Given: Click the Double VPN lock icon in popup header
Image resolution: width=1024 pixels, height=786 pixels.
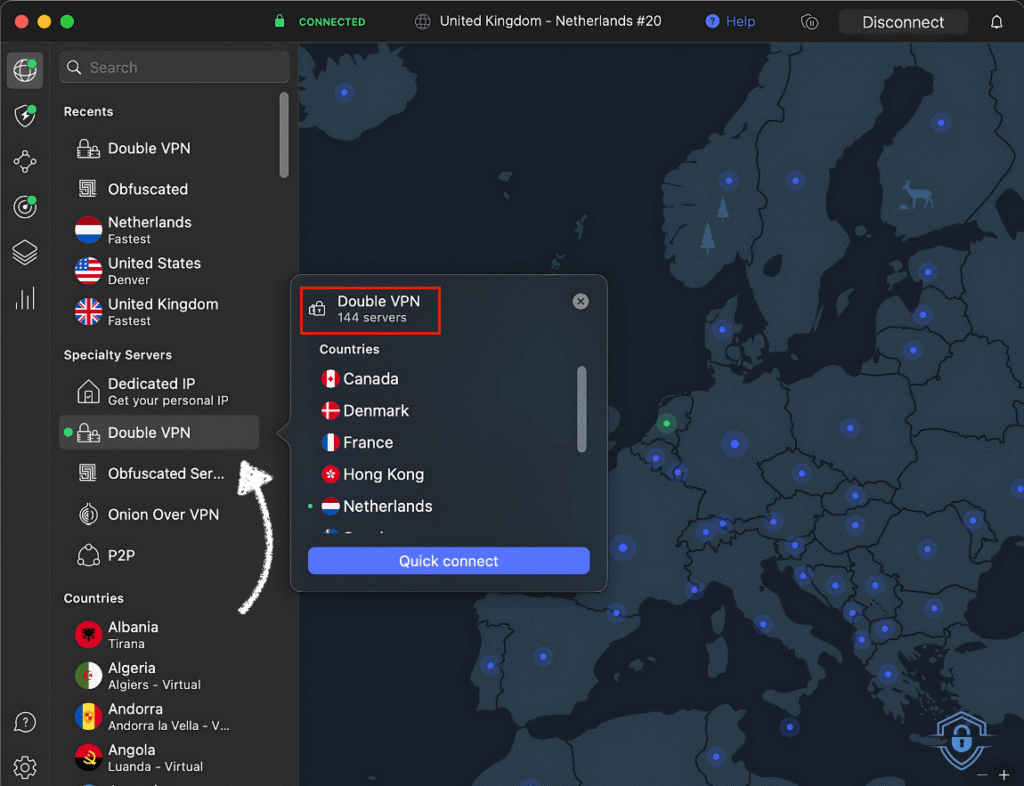Looking at the screenshot, I should click(x=317, y=309).
